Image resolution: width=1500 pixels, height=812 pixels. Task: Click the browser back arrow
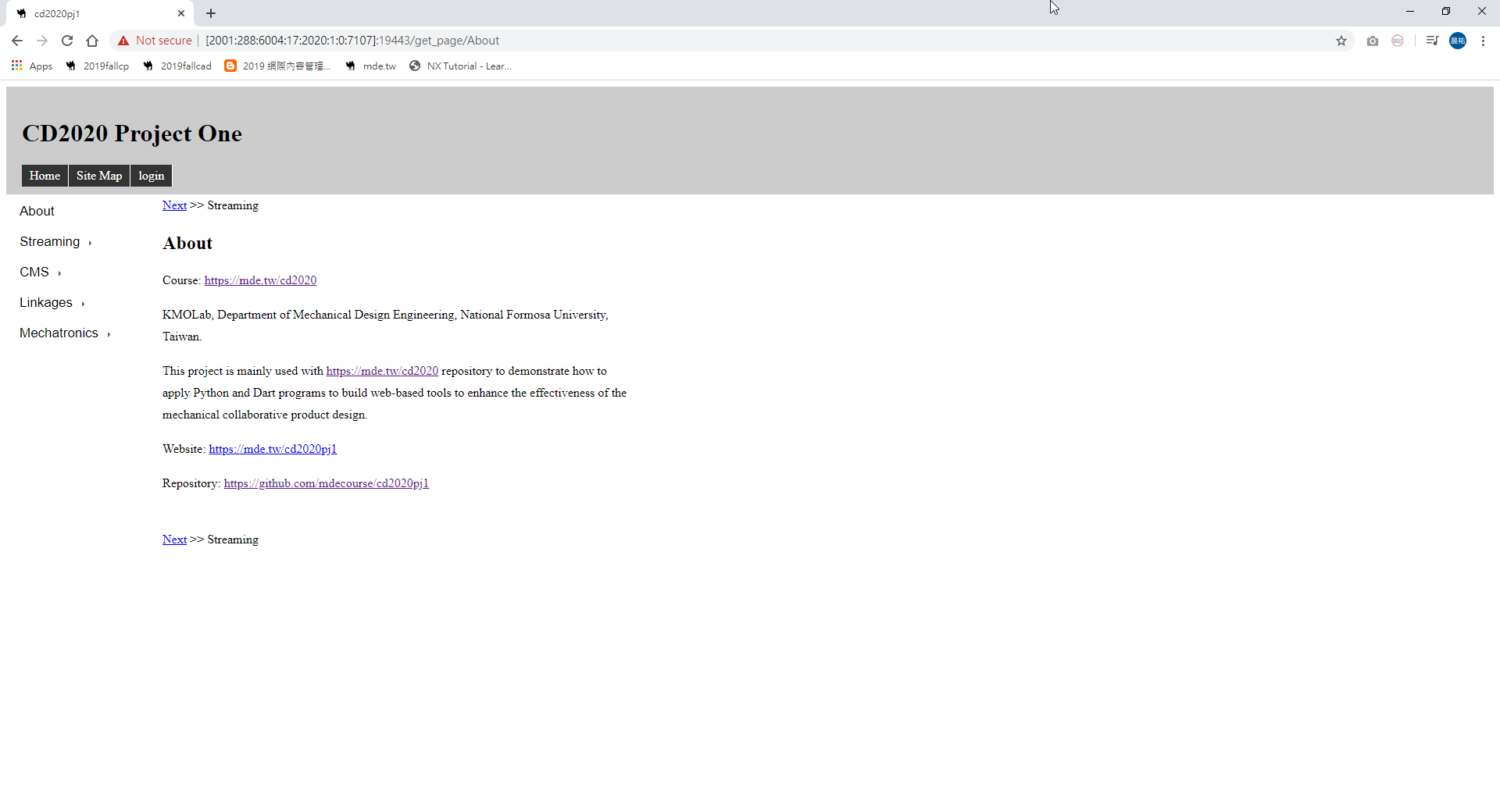coord(17,41)
